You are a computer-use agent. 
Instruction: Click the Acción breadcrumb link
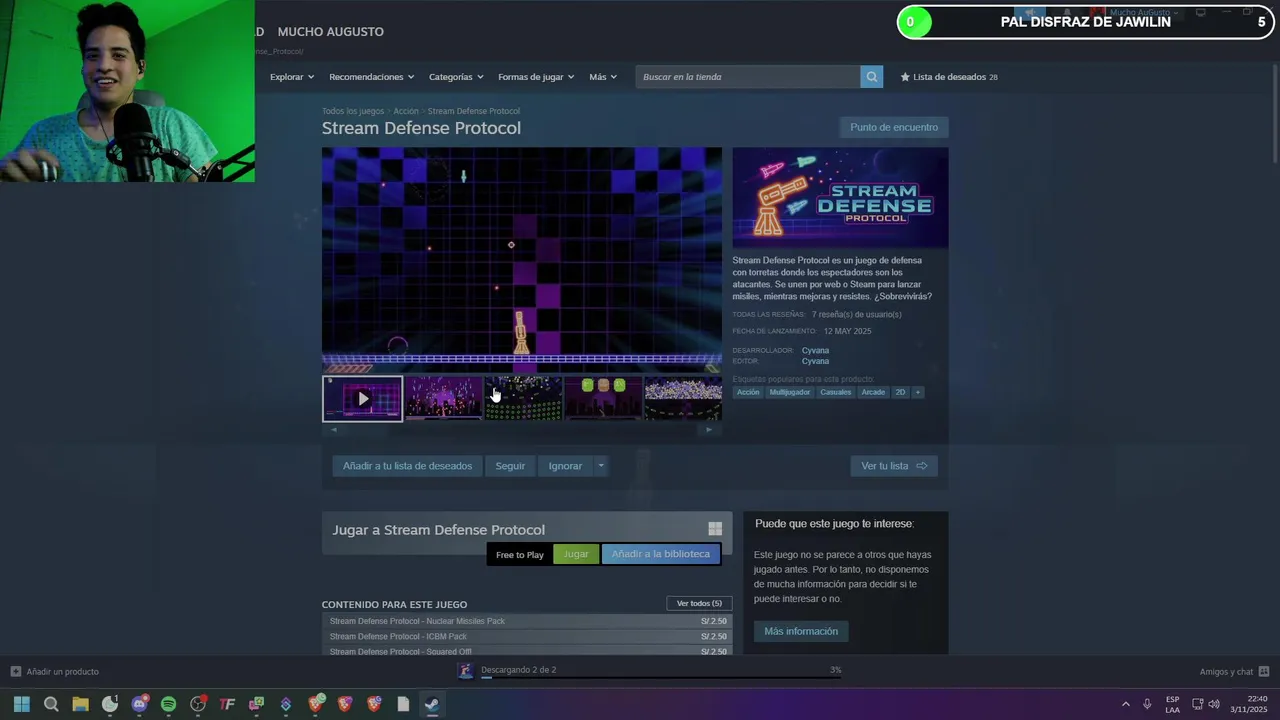[x=406, y=111]
